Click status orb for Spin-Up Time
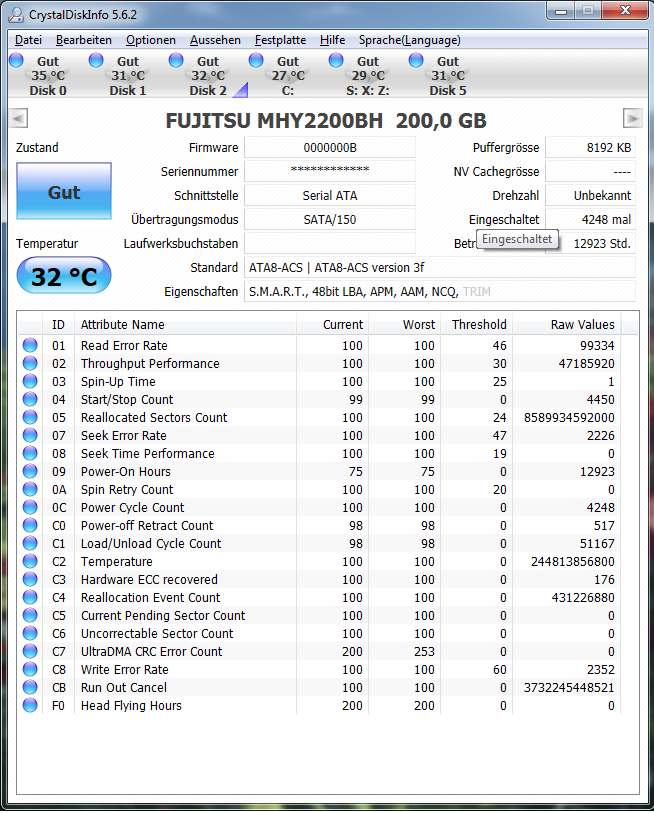The image size is (654, 813). pos(30,382)
